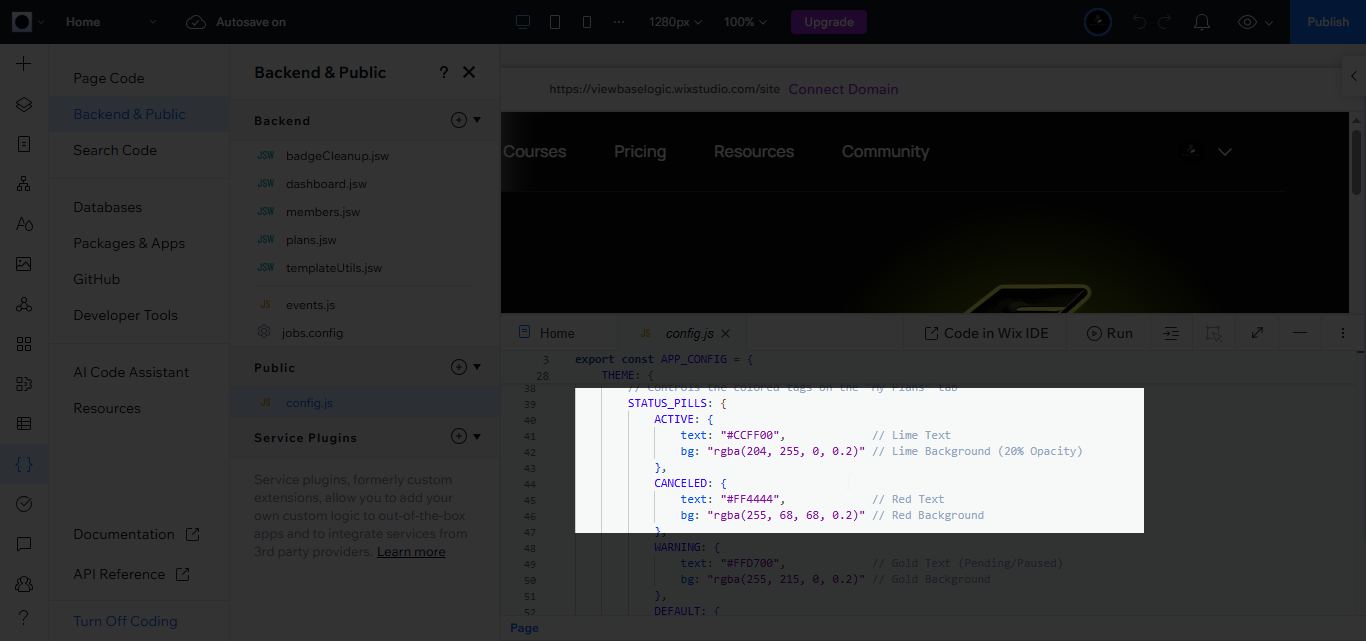
Task: Select the desktop breakpoint icon
Action: (x=522, y=22)
